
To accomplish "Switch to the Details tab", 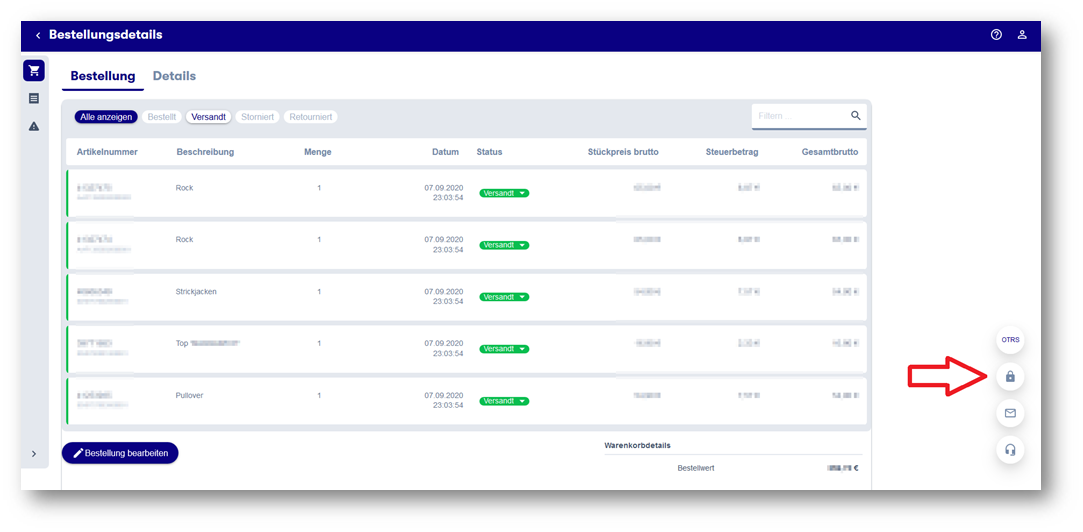I will (174, 76).
